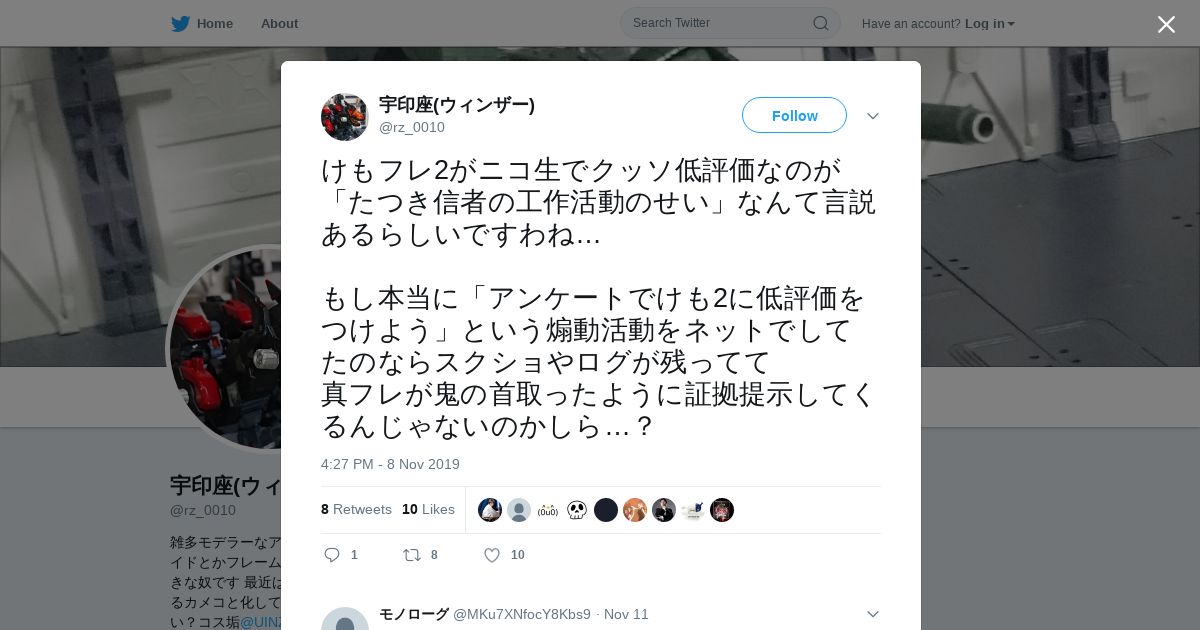The height and width of the screenshot is (630, 1200).
Task: Open the first liker's avatar
Action: pyautogui.click(x=490, y=510)
